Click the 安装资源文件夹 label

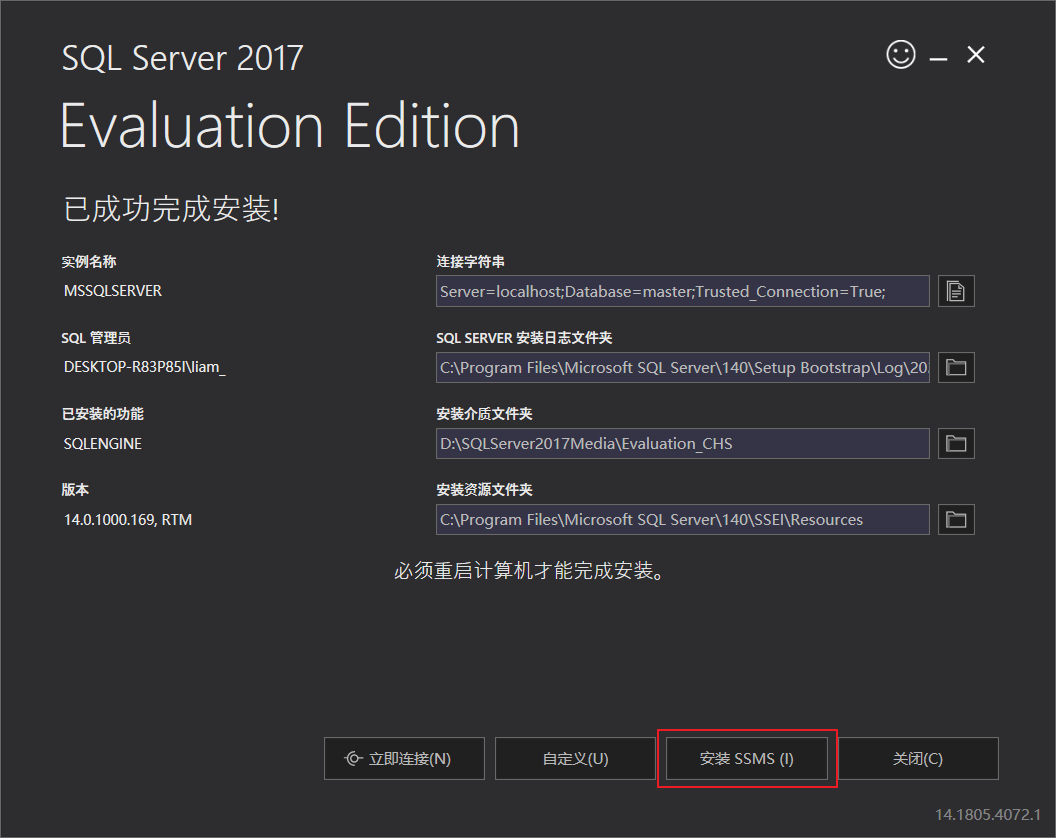(x=484, y=490)
